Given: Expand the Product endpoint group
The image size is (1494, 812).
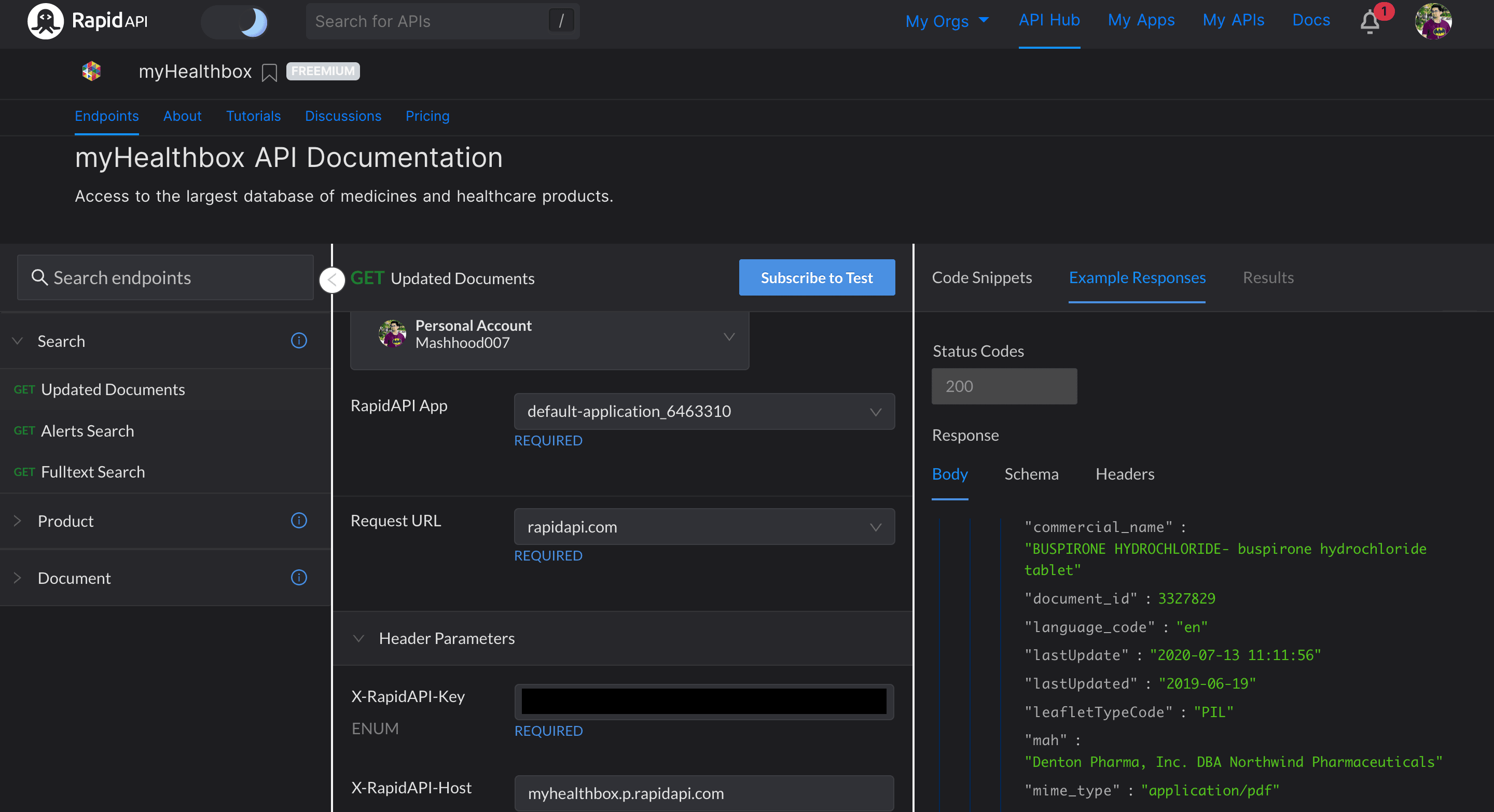Looking at the screenshot, I should click(18, 521).
